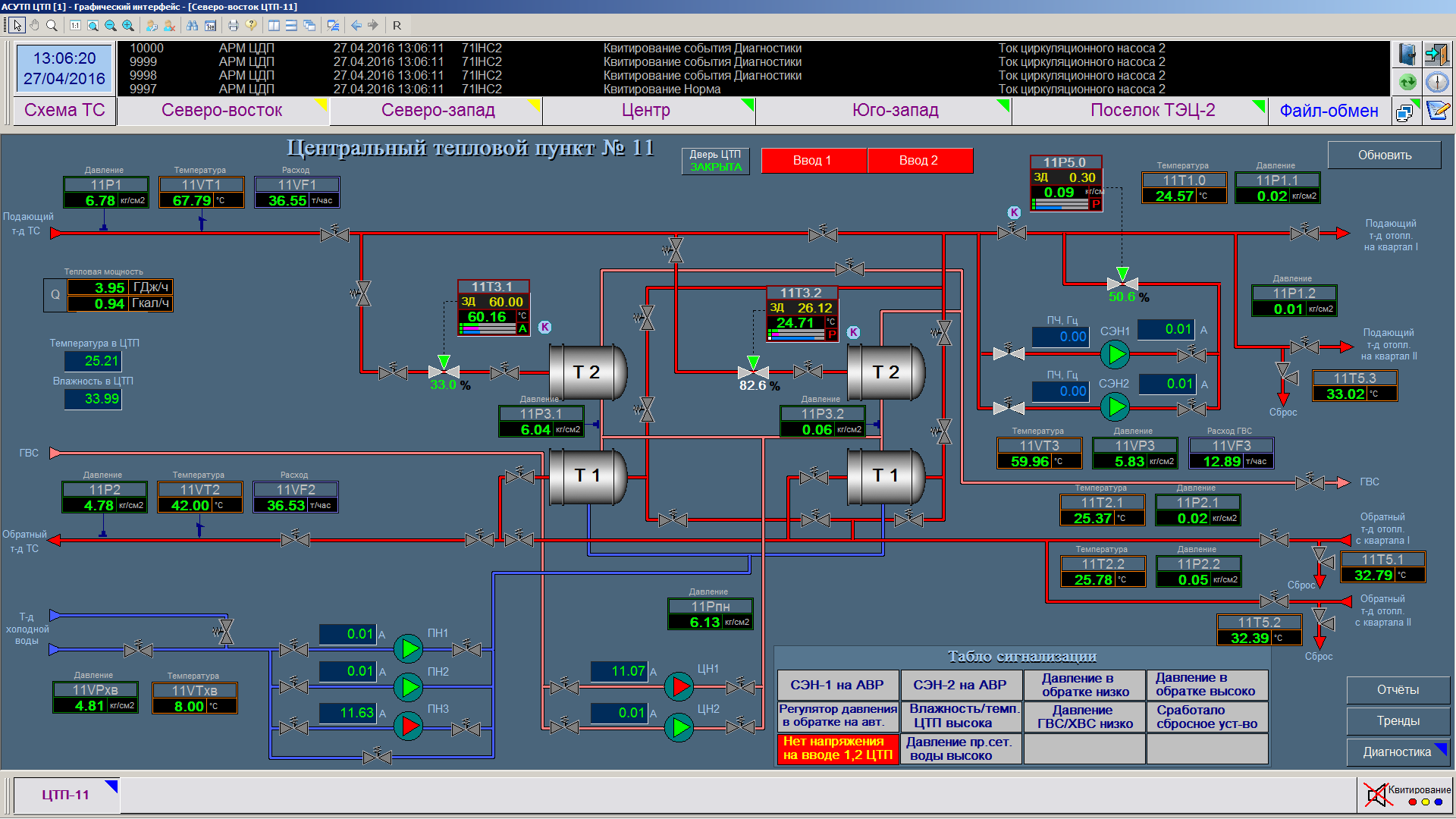Toggle СЭН1 pump green indicator

tap(1114, 353)
